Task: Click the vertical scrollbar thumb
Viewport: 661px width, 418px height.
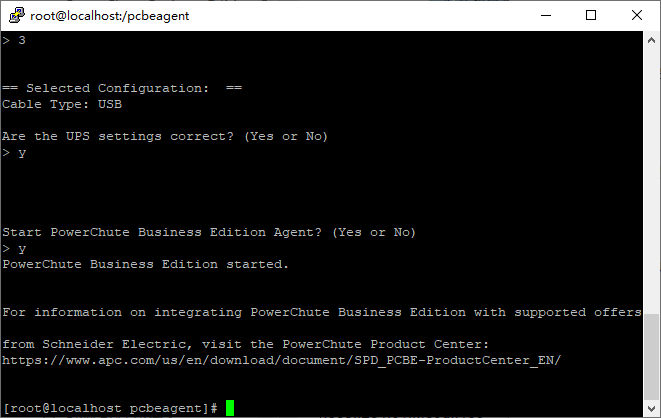Action: tap(652, 355)
